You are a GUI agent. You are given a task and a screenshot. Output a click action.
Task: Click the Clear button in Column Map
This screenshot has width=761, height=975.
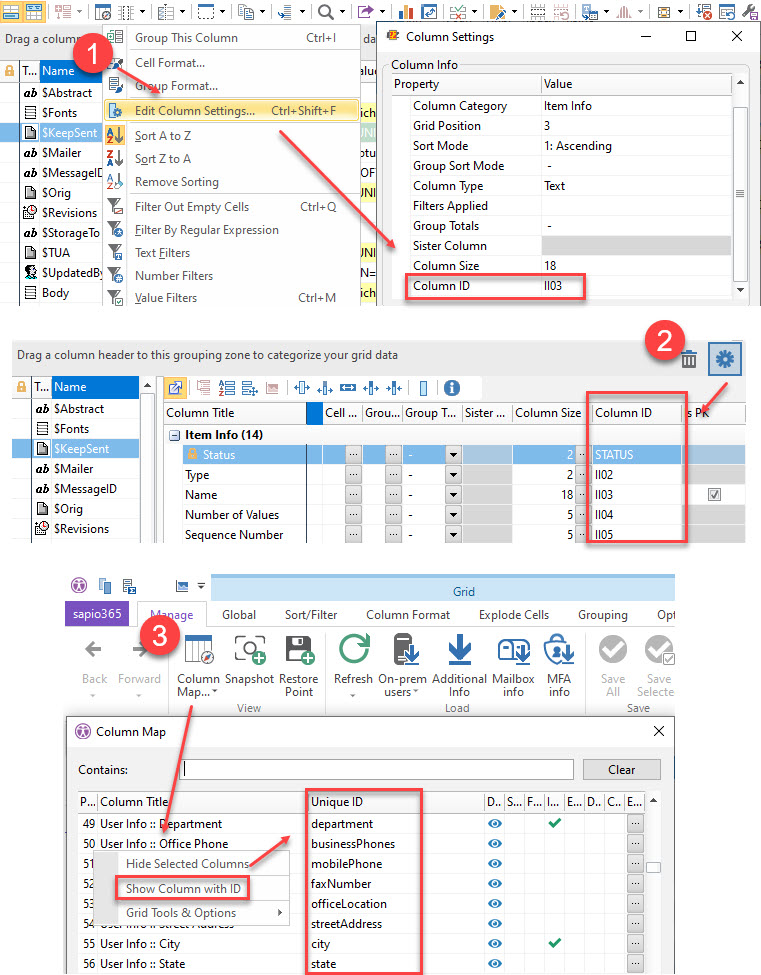[x=621, y=769]
